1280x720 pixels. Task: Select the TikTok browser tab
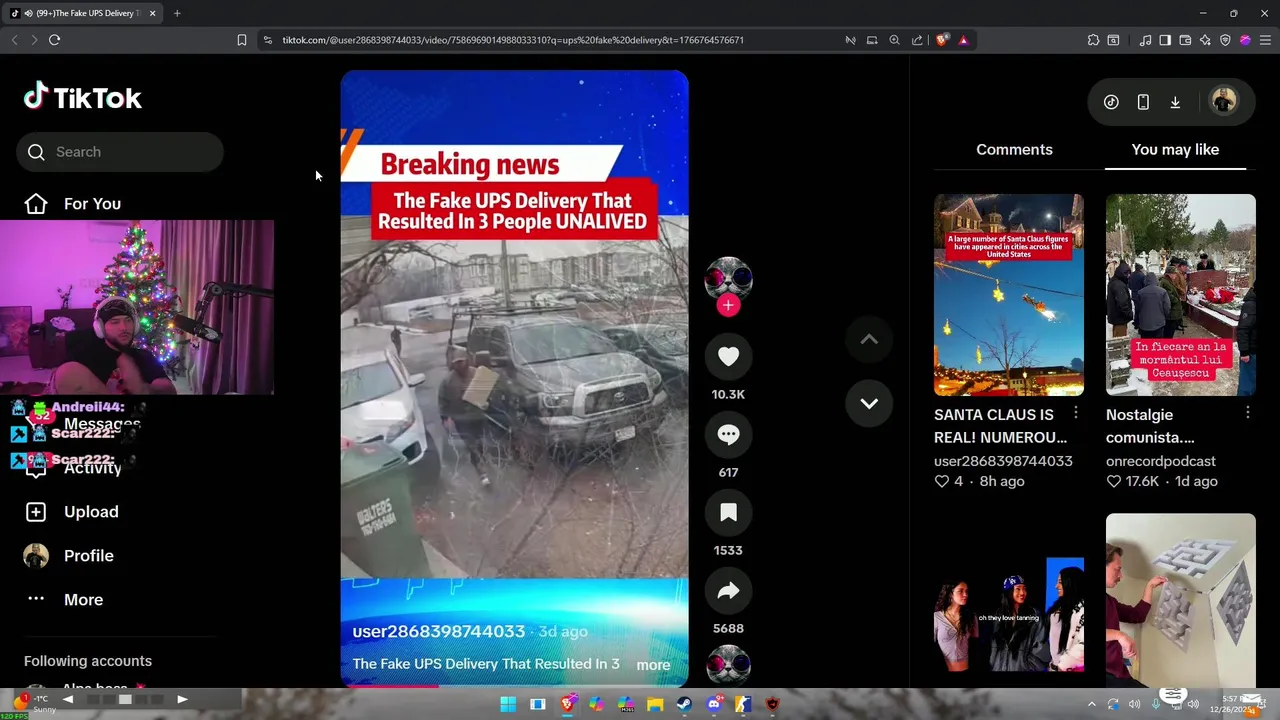coord(84,13)
